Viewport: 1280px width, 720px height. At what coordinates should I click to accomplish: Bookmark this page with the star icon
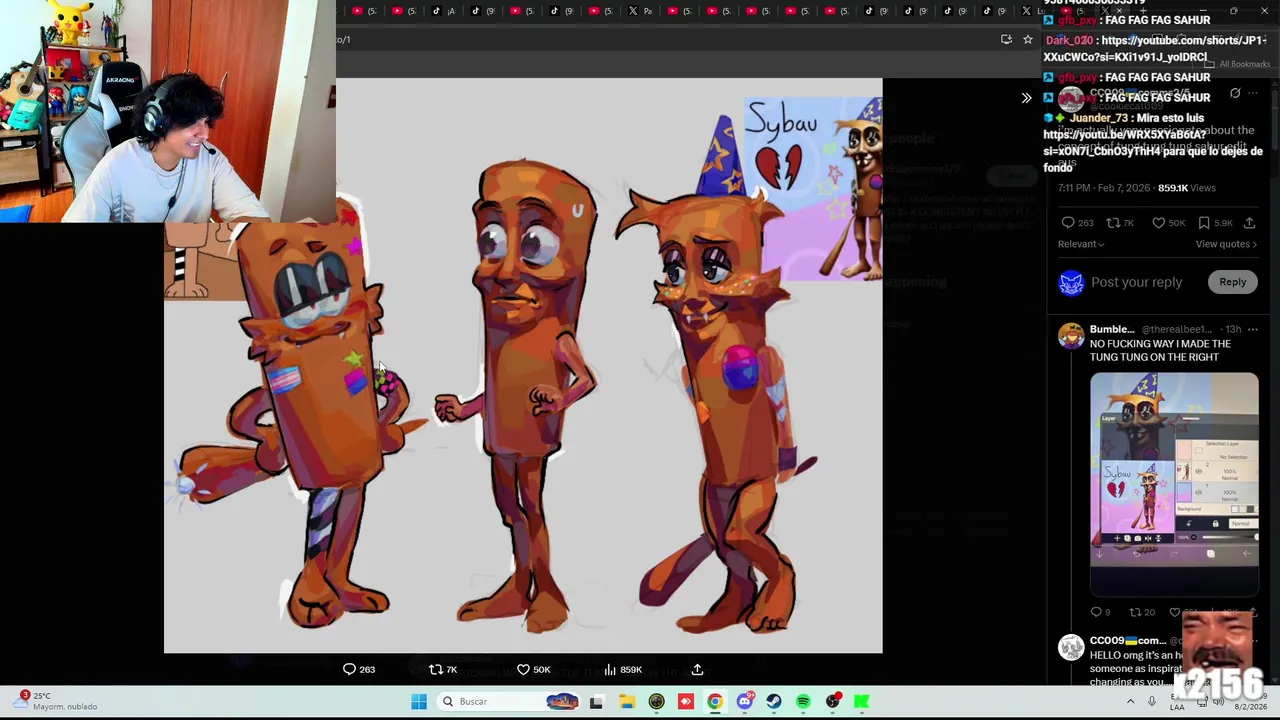pos(1027,39)
